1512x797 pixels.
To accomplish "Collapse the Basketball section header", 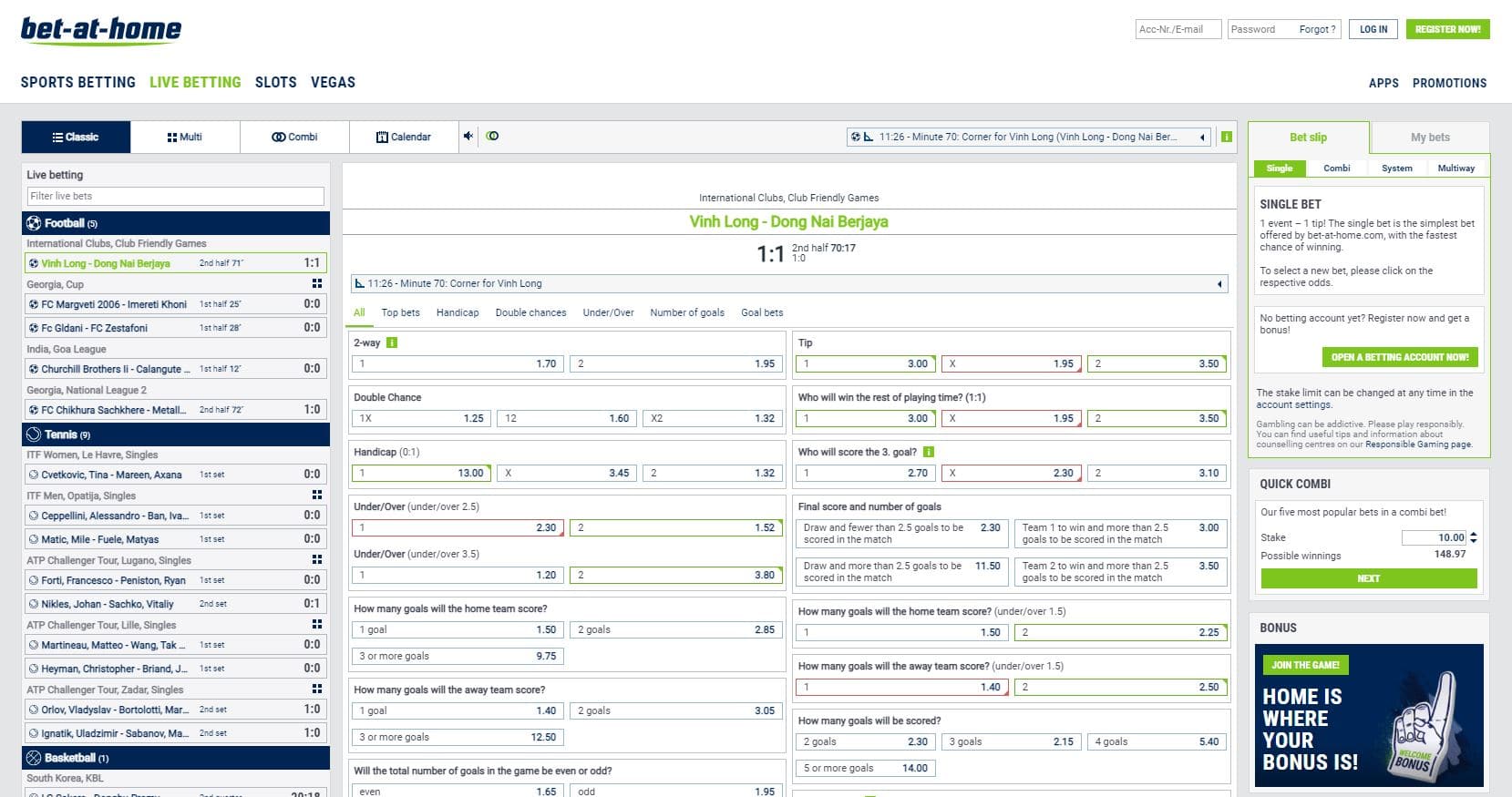I will [176, 758].
